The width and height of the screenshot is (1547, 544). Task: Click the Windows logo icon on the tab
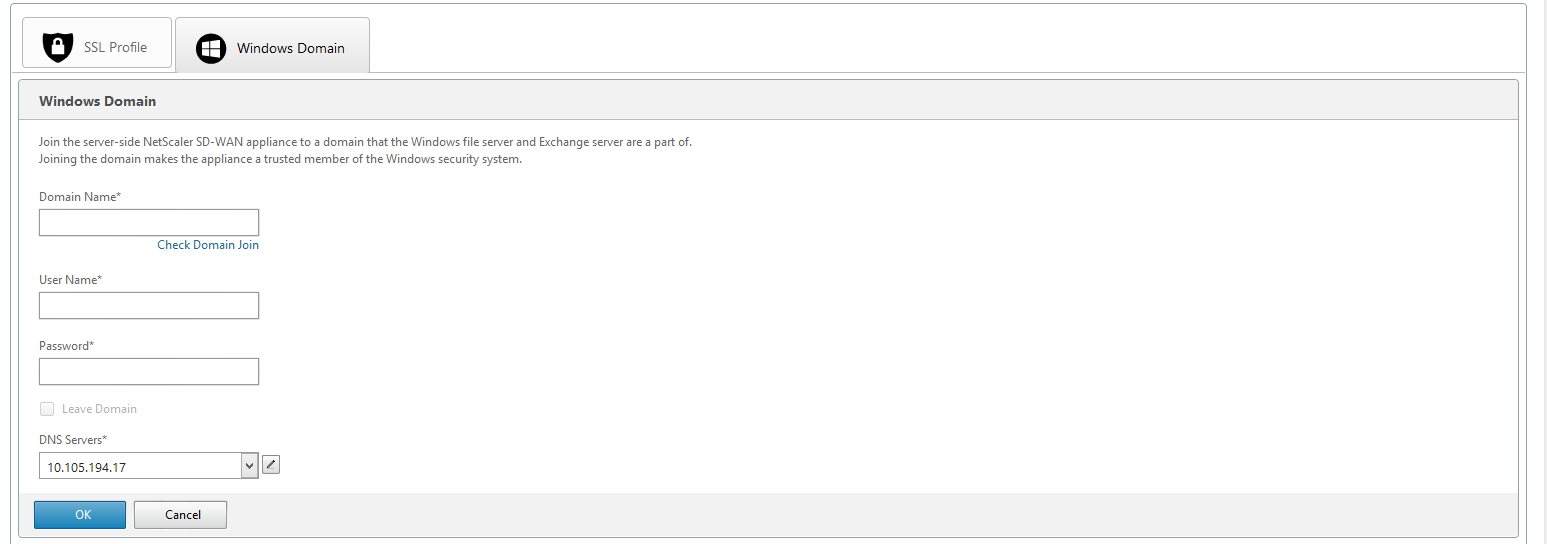click(211, 48)
